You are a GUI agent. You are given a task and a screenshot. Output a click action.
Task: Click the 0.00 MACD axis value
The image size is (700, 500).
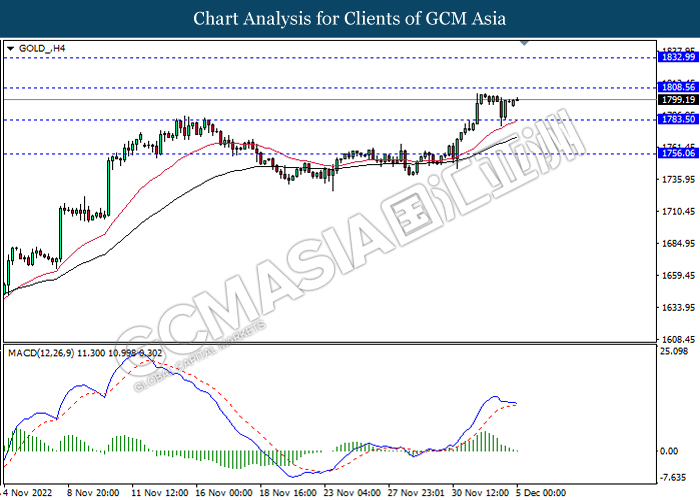click(669, 451)
